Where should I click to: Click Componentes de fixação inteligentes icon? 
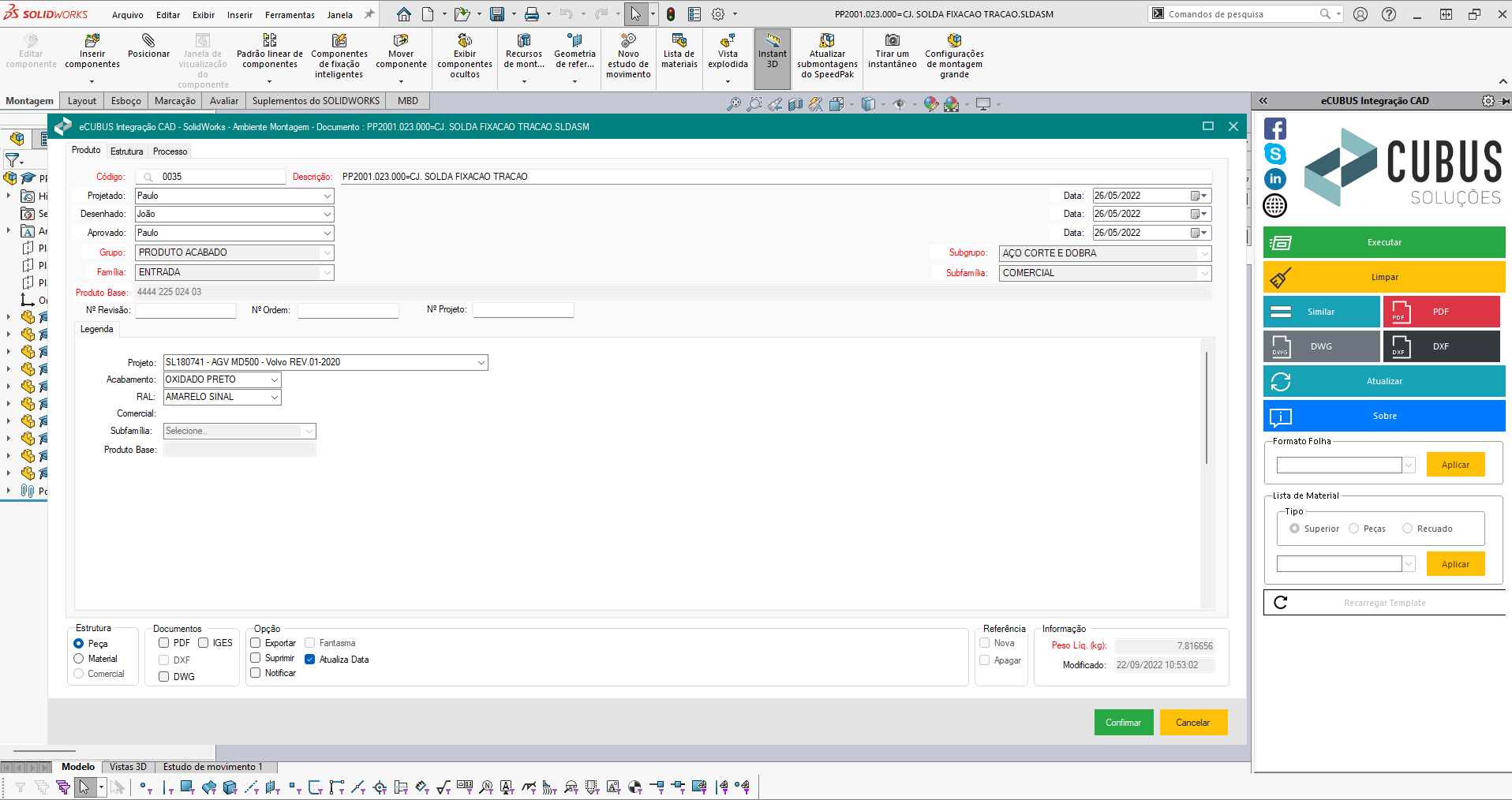(x=339, y=40)
